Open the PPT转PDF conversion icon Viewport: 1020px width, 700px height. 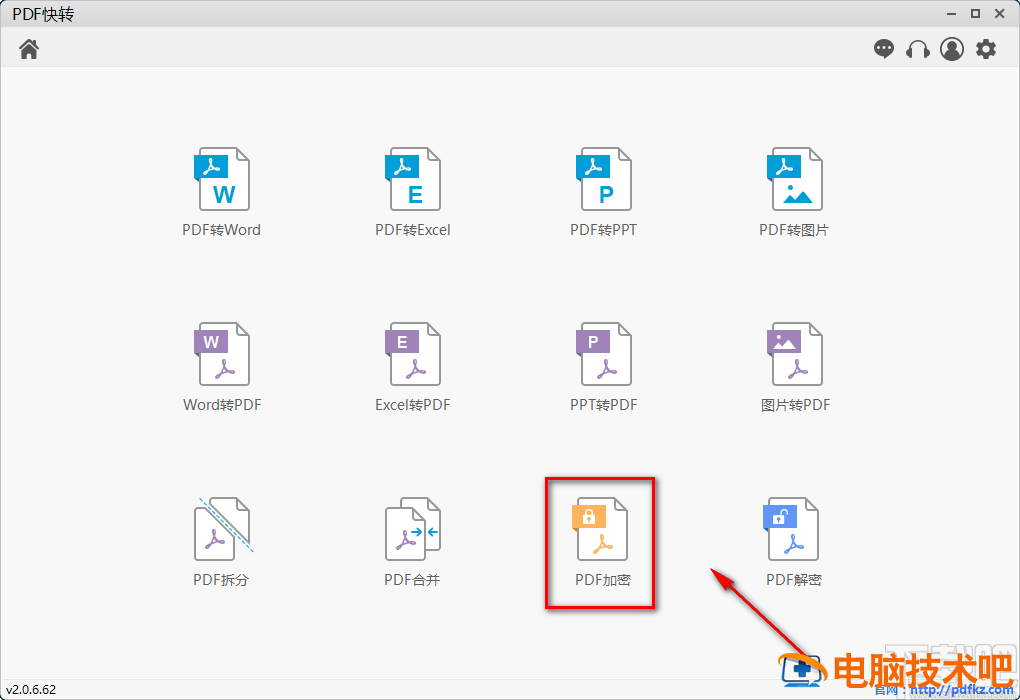click(x=604, y=354)
